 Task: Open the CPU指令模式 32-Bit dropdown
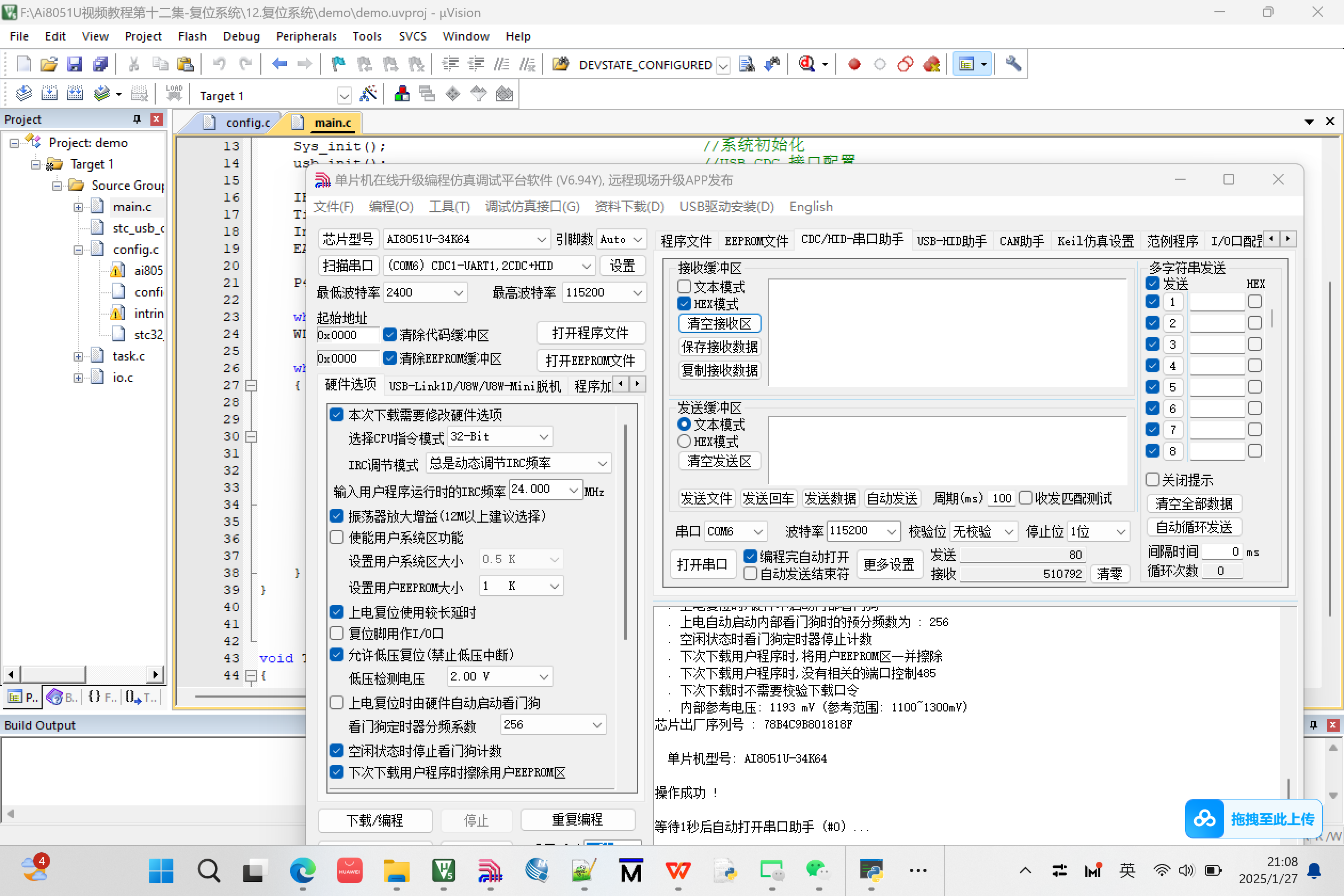pos(500,437)
